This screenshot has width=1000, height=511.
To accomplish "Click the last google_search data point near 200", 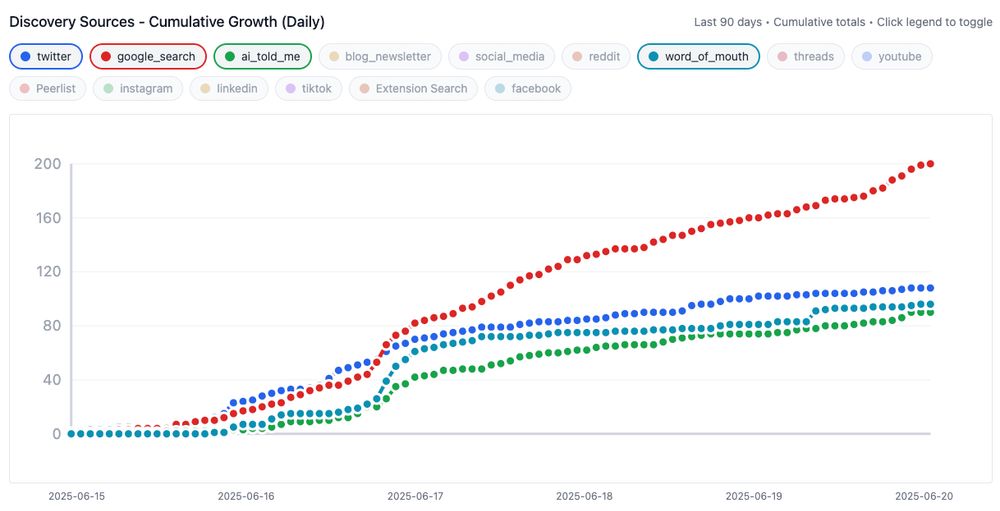I will [x=930, y=164].
